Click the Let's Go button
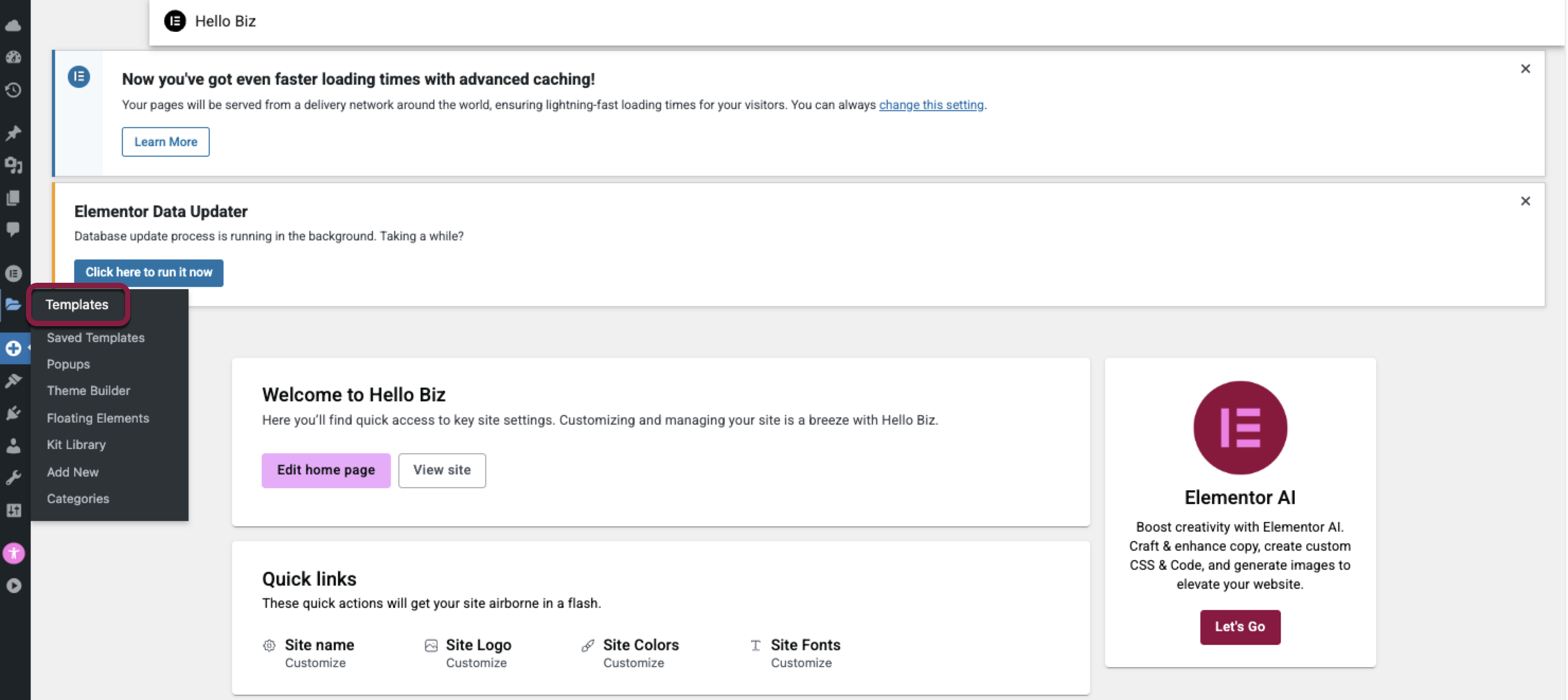Image resolution: width=1568 pixels, height=700 pixels. point(1240,626)
